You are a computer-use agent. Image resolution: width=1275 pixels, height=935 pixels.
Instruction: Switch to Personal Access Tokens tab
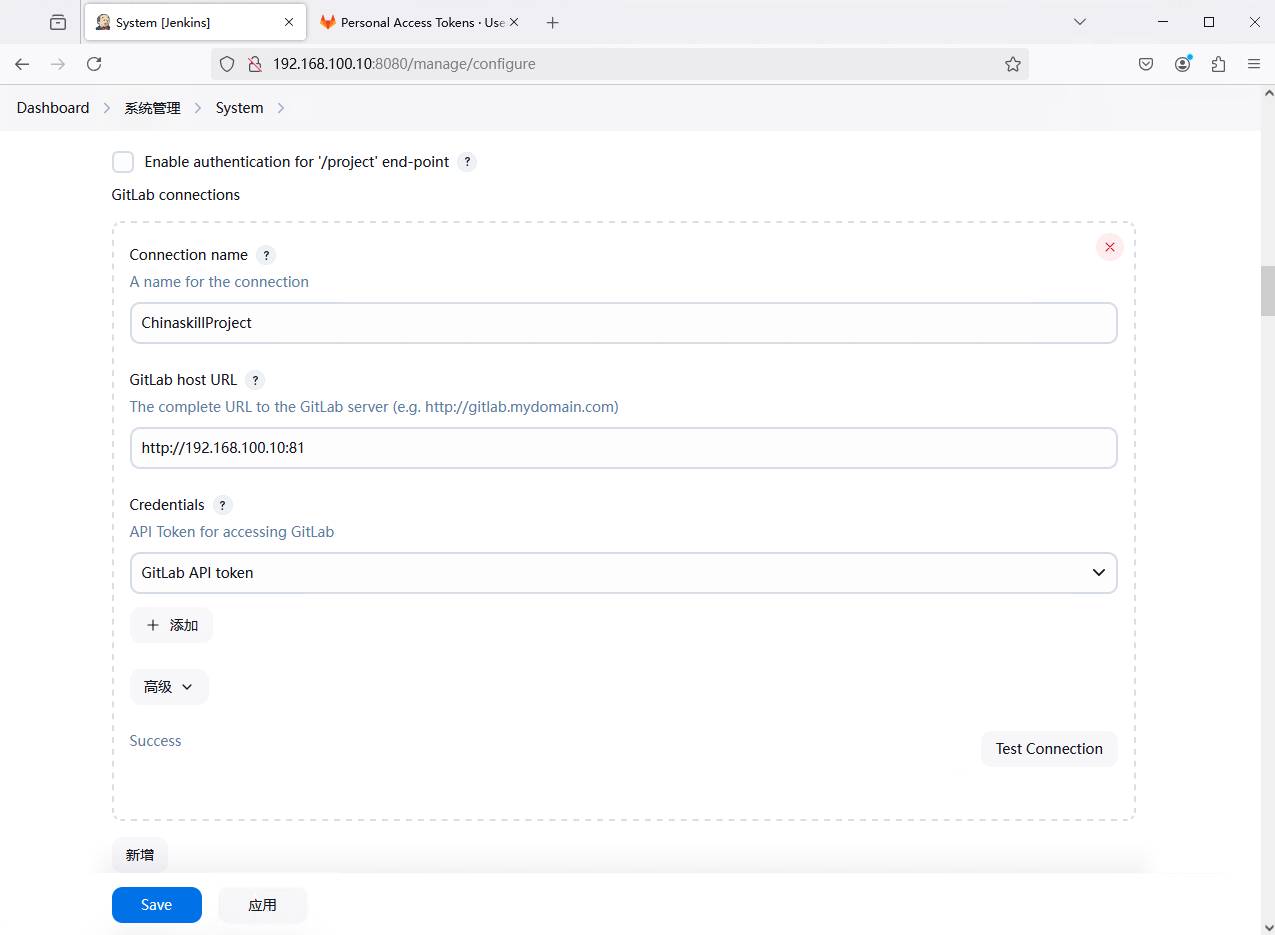click(420, 22)
